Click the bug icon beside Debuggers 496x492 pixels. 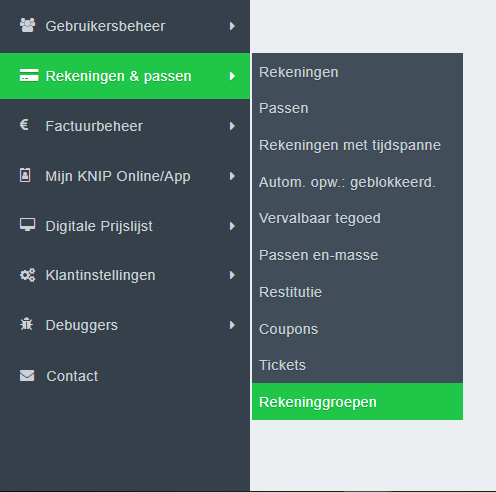(x=26, y=324)
